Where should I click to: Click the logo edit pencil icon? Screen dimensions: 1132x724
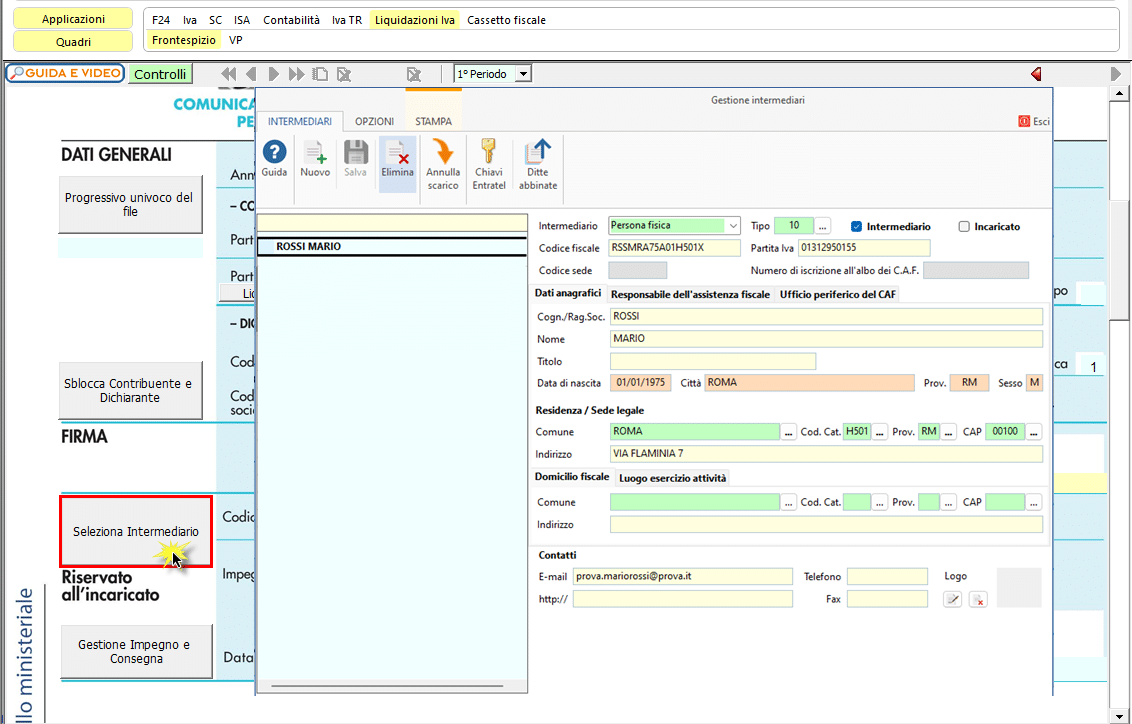(953, 599)
